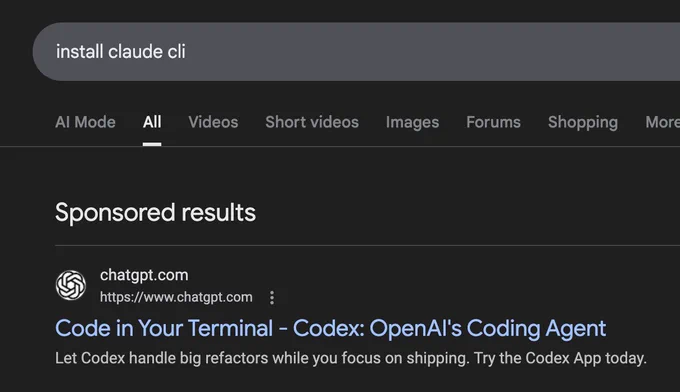
Task: Switch to the Forums tab
Action: coord(493,122)
